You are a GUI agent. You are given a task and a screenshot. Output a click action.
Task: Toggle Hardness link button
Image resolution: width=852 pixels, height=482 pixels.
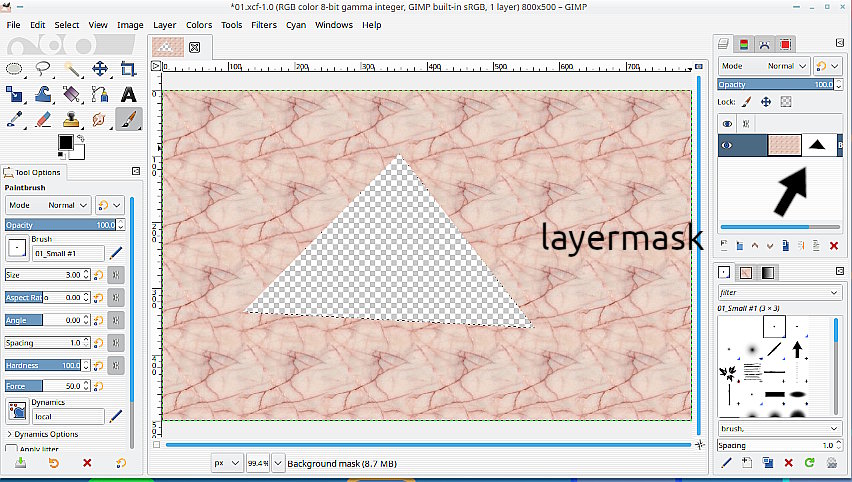tap(116, 366)
